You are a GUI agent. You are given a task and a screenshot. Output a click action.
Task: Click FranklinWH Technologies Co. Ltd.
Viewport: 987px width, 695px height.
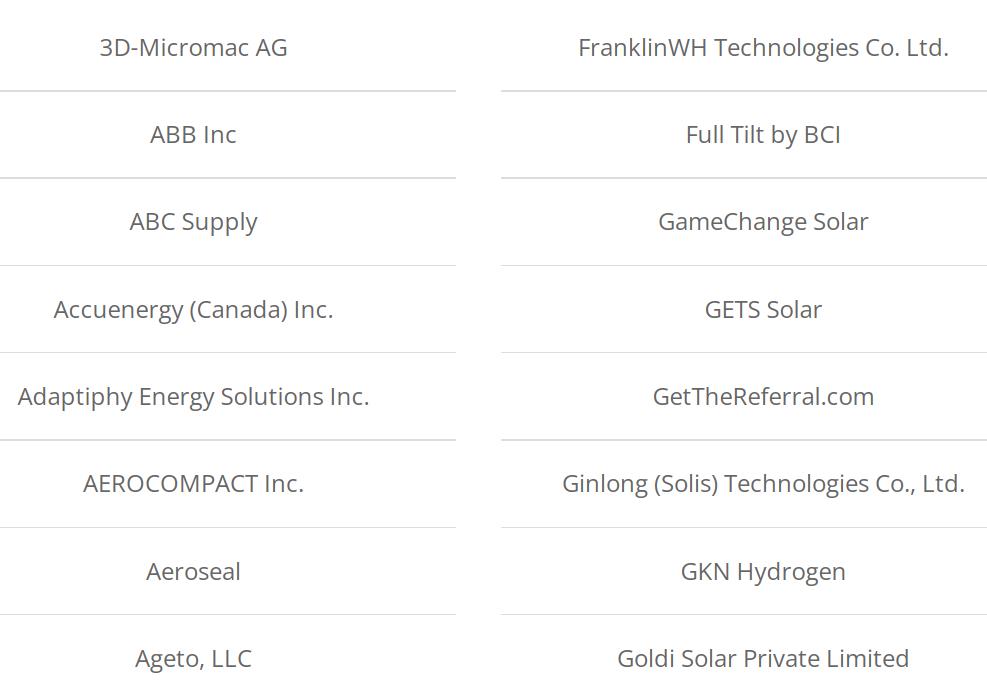(x=763, y=48)
